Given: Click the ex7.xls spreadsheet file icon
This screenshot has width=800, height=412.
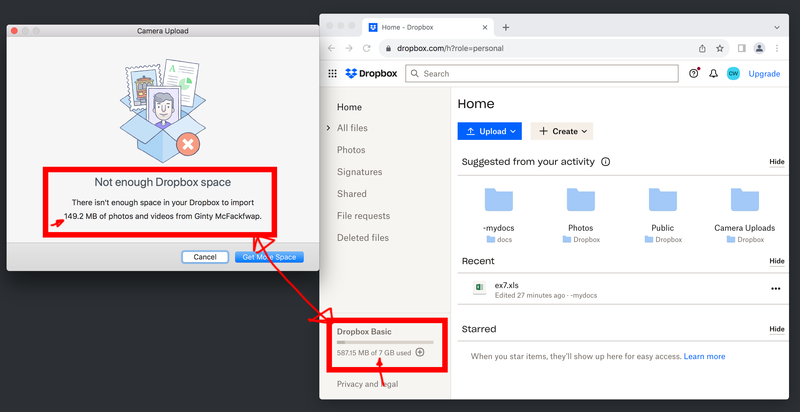Looking at the screenshot, I should pyautogui.click(x=479, y=288).
